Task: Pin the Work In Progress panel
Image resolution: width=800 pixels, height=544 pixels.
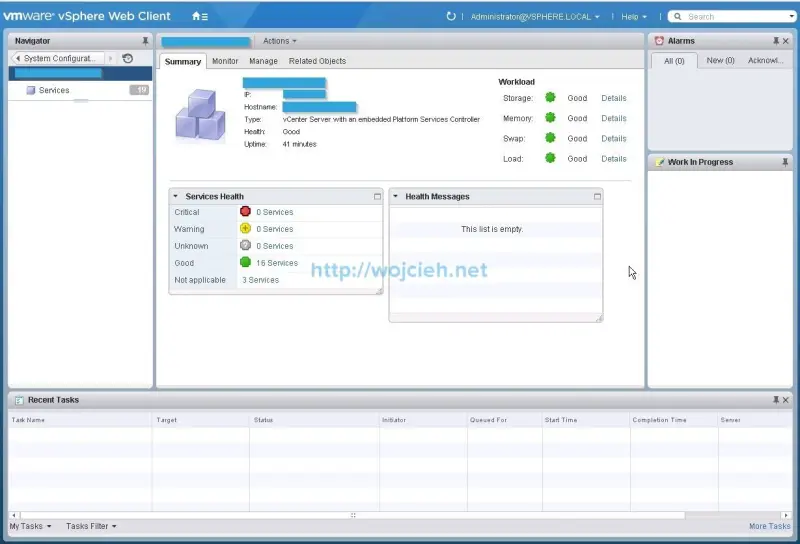Action: click(785, 162)
